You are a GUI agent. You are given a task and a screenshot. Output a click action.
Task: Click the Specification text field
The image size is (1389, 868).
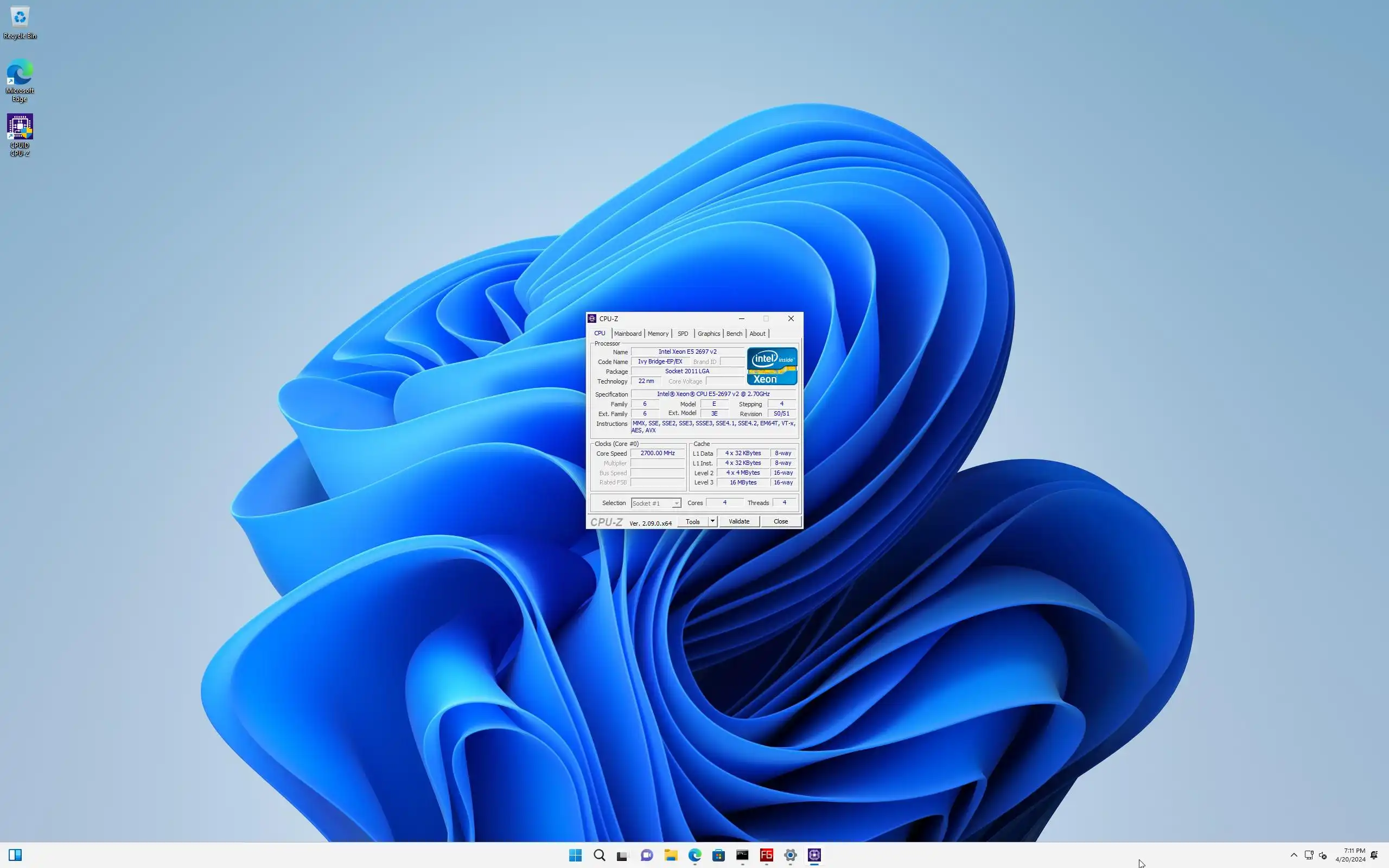pyautogui.click(x=713, y=394)
